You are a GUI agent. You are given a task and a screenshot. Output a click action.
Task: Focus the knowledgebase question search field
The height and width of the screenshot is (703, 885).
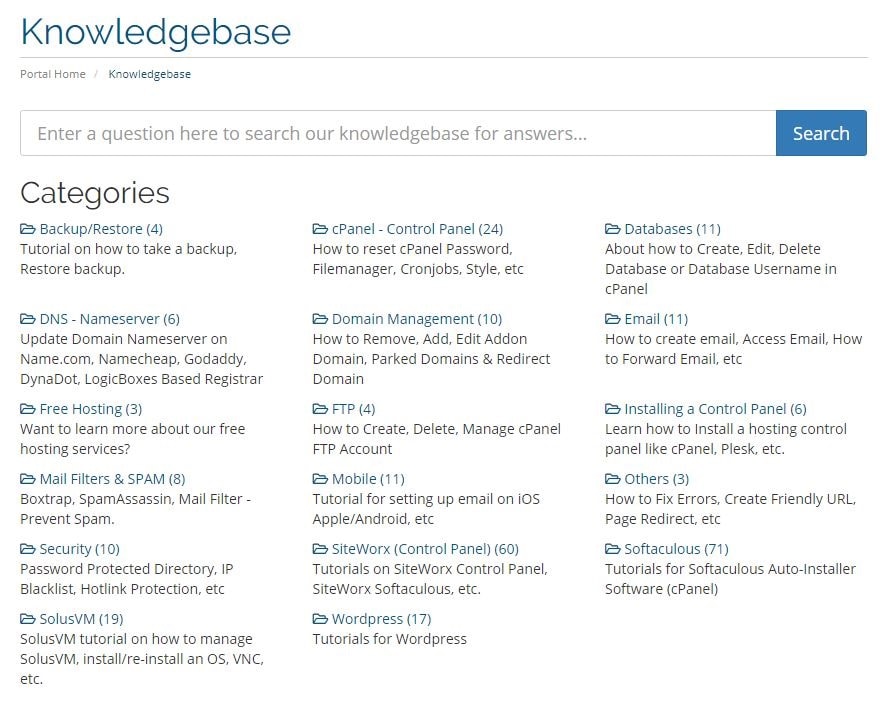tap(398, 133)
